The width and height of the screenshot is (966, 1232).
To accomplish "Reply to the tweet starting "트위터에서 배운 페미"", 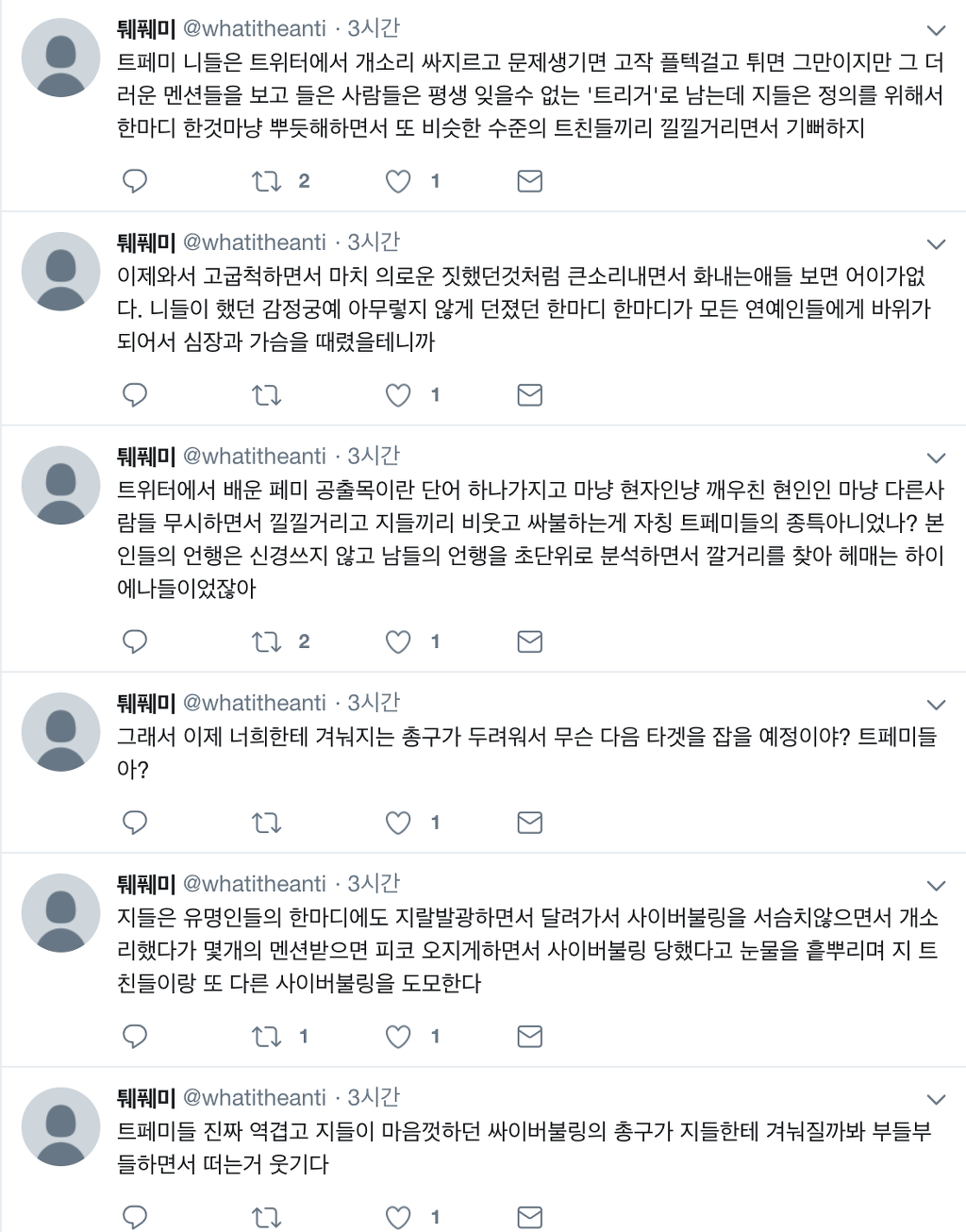I will tap(135, 642).
